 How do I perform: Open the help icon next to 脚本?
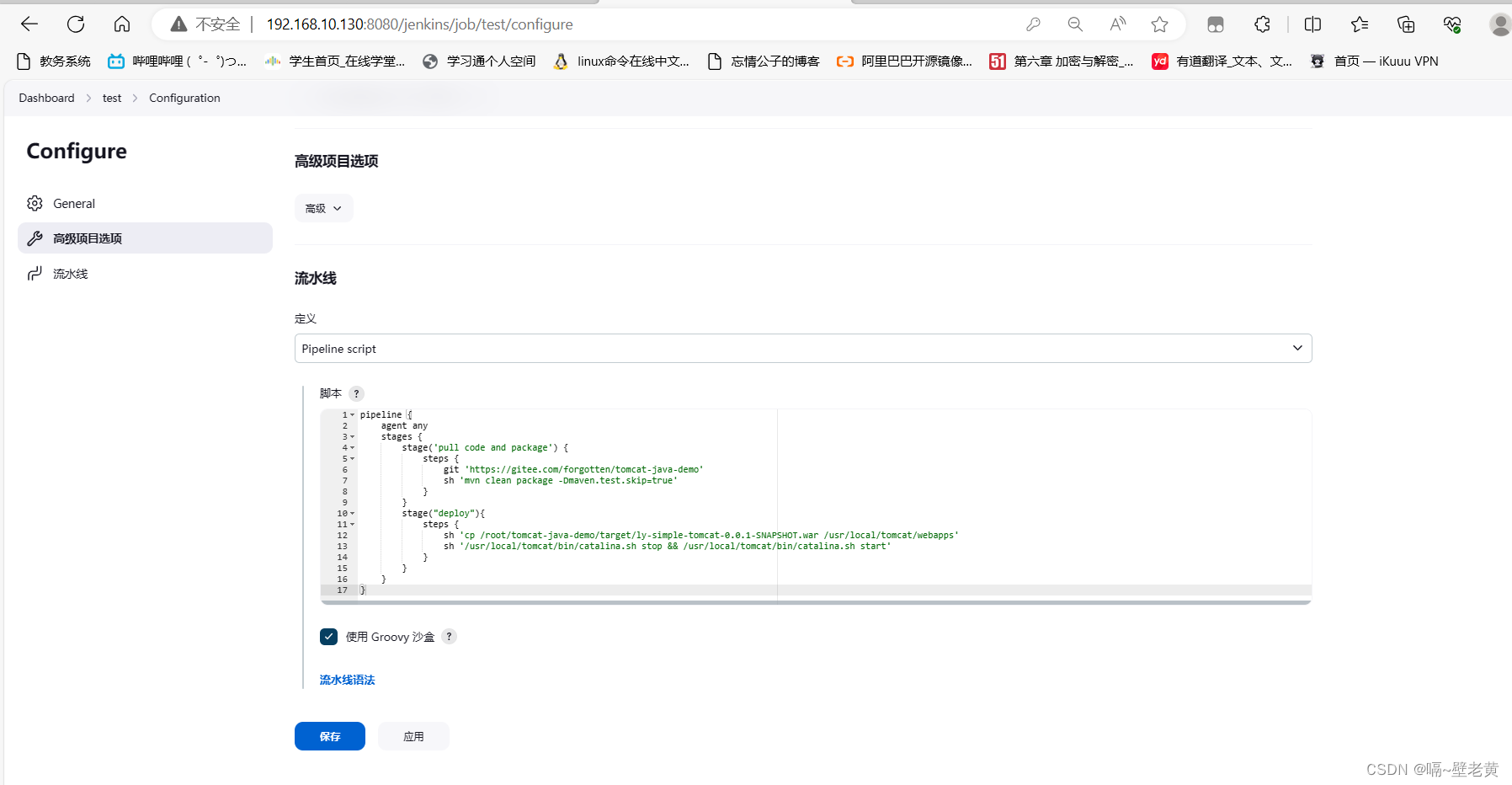(356, 393)
